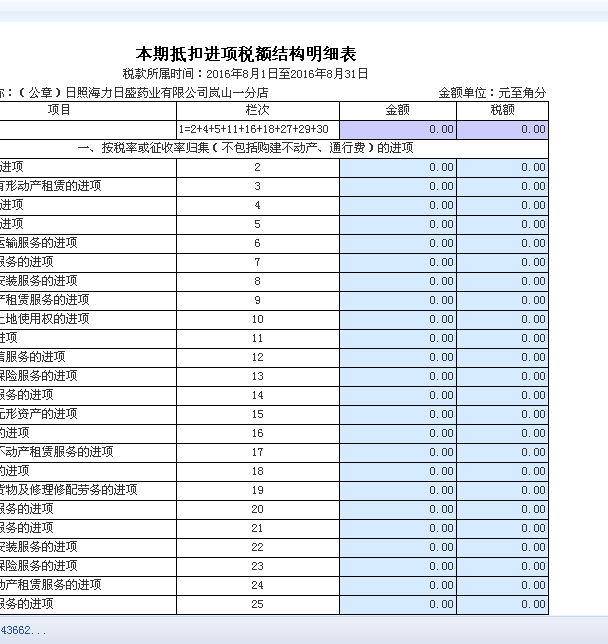Select the 税额 field for 栏次 11
The height and width of the screenshot is (644, 608).
[502, 338]
